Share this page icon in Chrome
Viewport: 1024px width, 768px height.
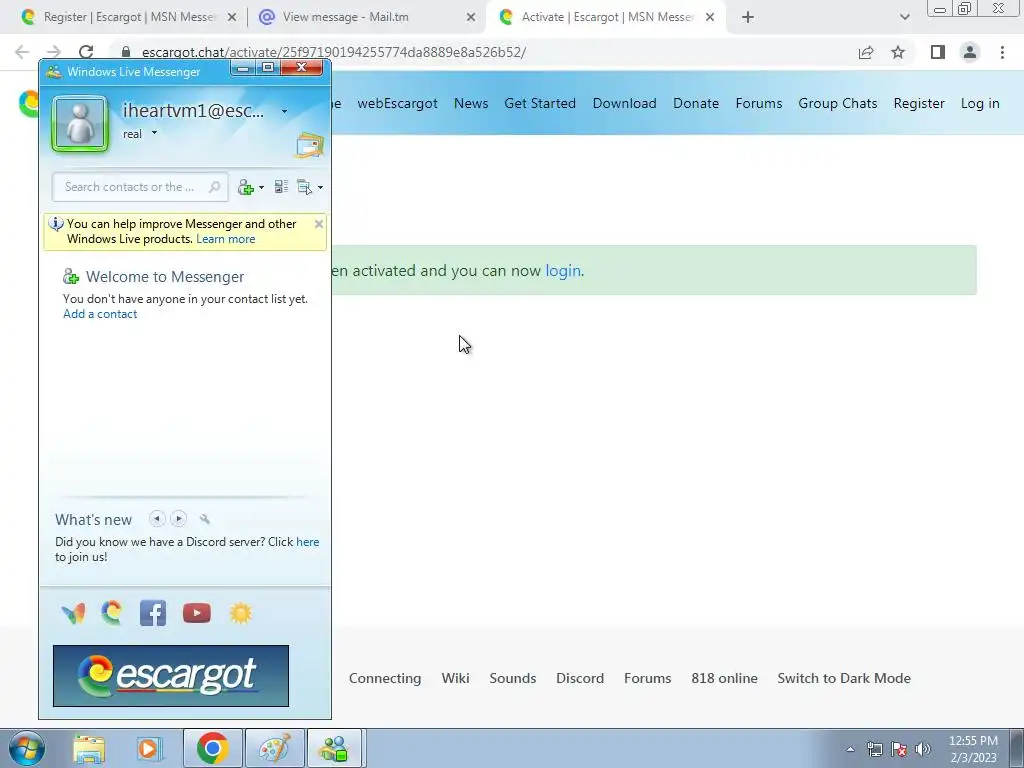tap(866, 52)
